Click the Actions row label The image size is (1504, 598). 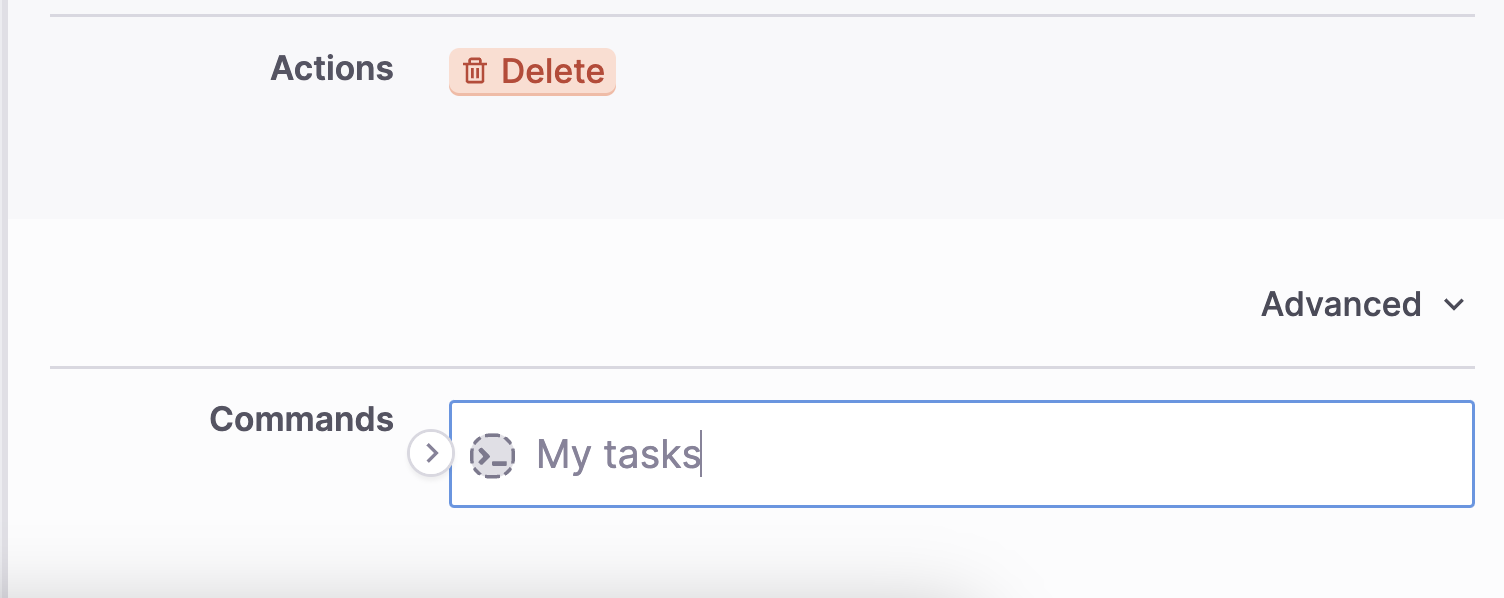pyautogui.click(x=332, y=68)
